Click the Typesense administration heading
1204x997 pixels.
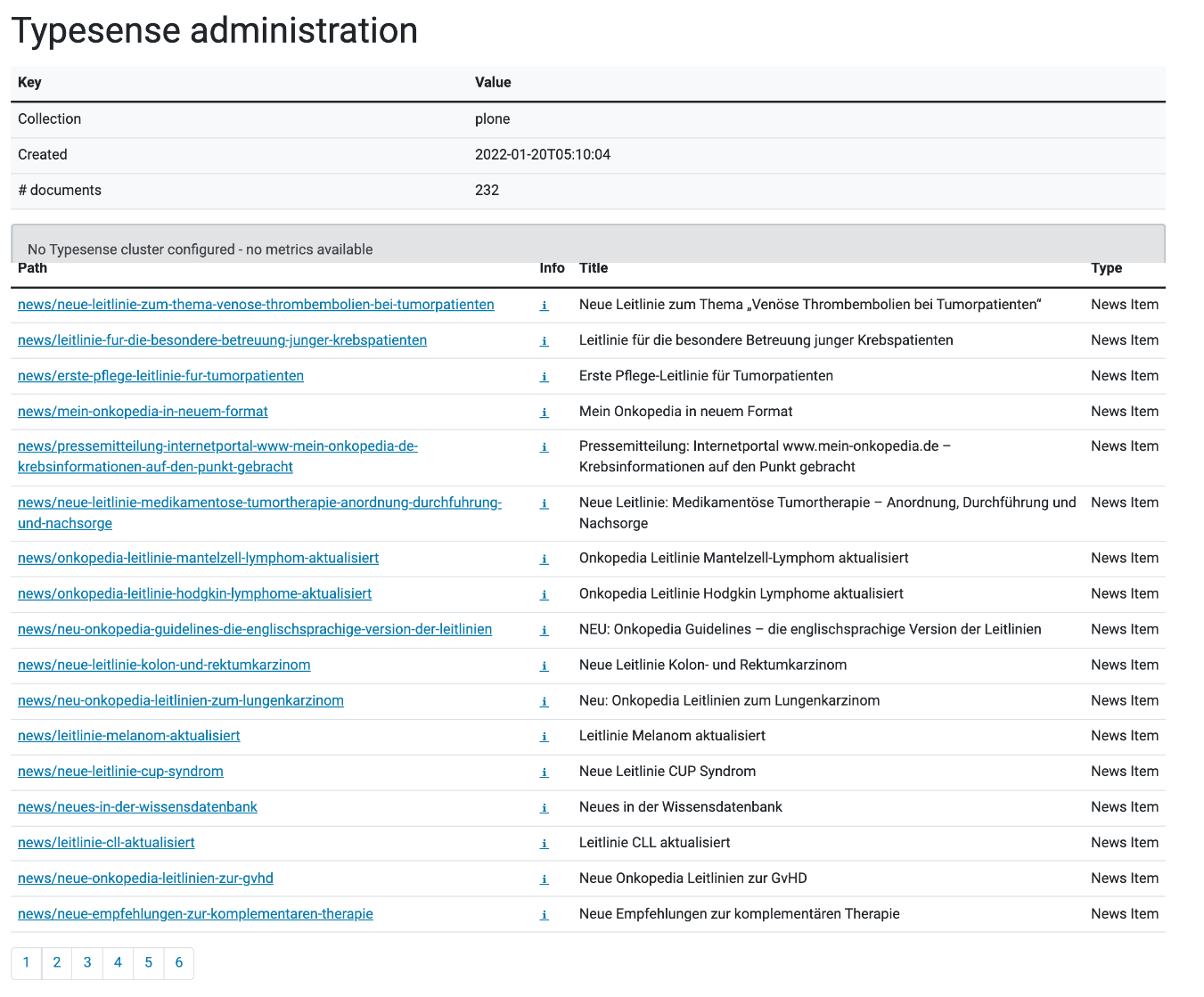[215, 31]
